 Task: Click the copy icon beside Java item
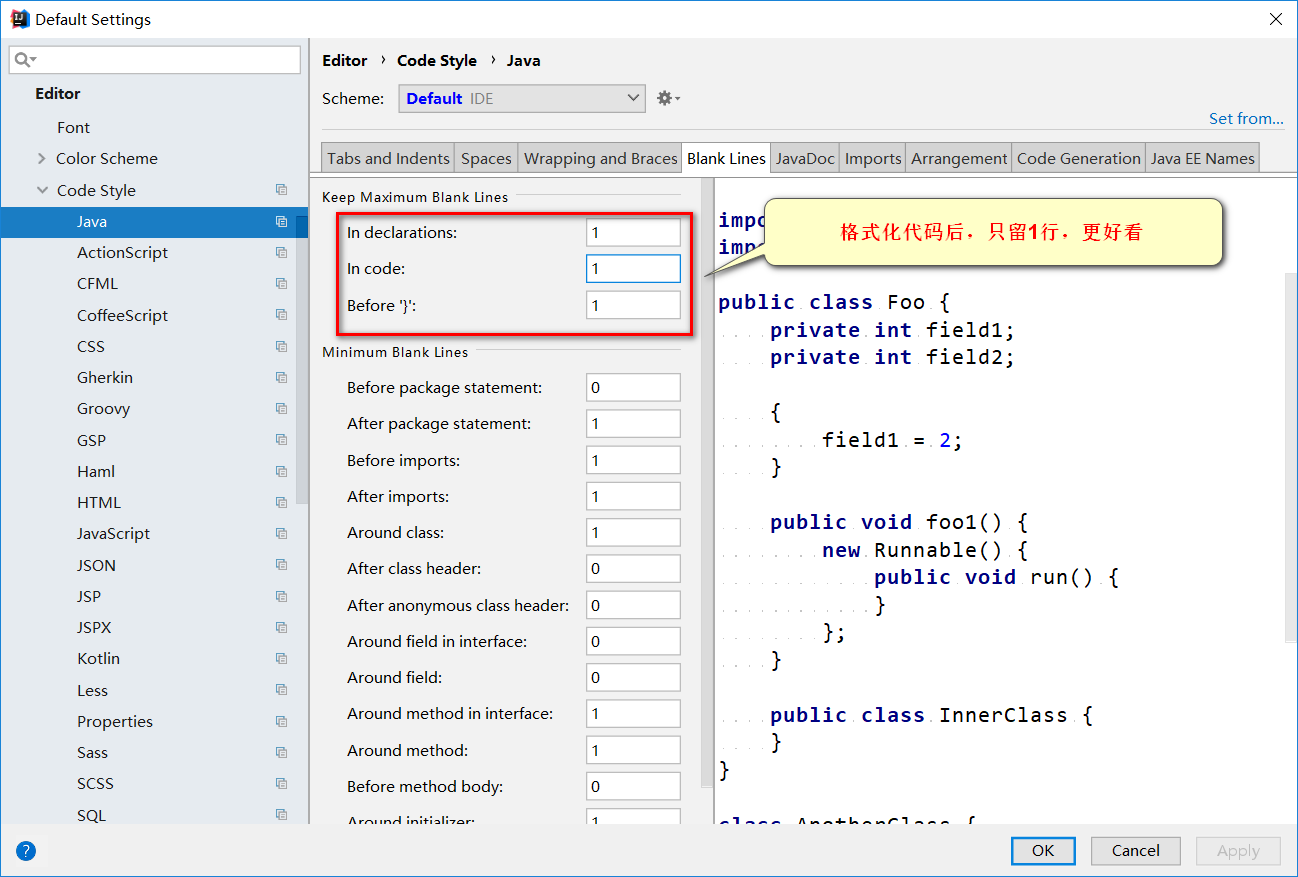[x=281, y=222]
